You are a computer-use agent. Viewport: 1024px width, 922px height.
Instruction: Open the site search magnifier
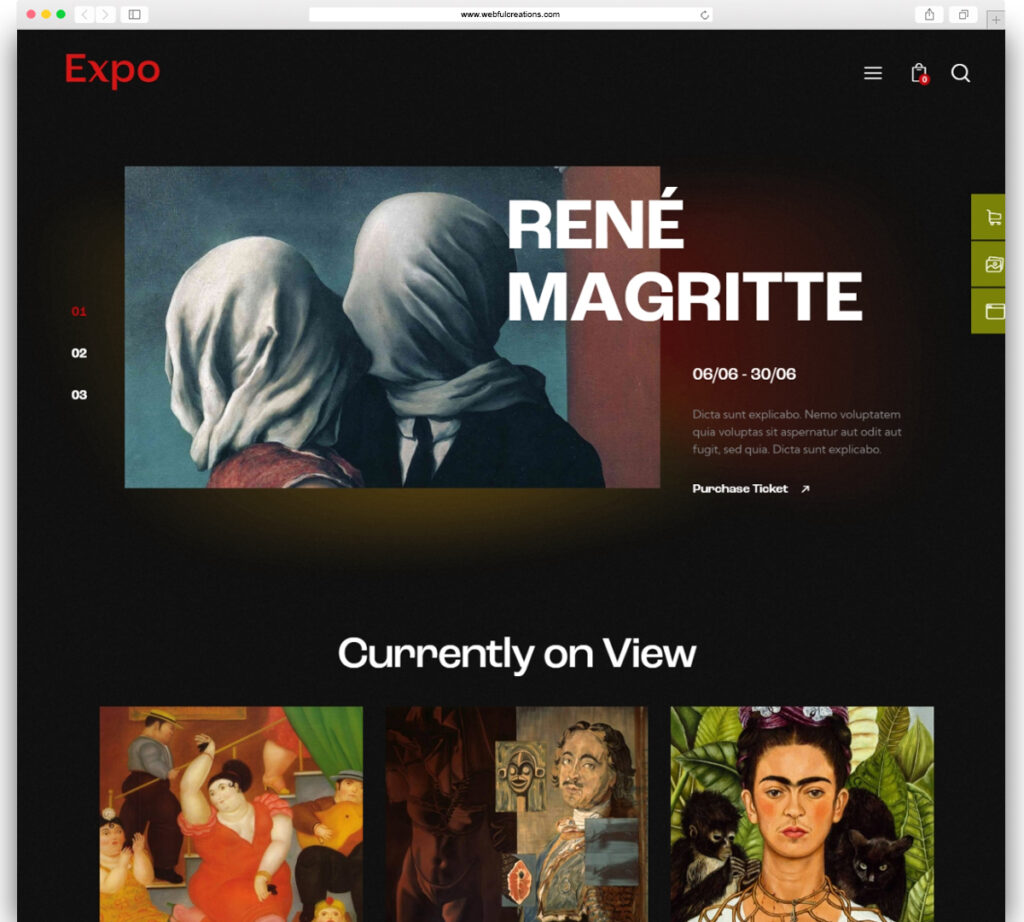pos(961,73)
